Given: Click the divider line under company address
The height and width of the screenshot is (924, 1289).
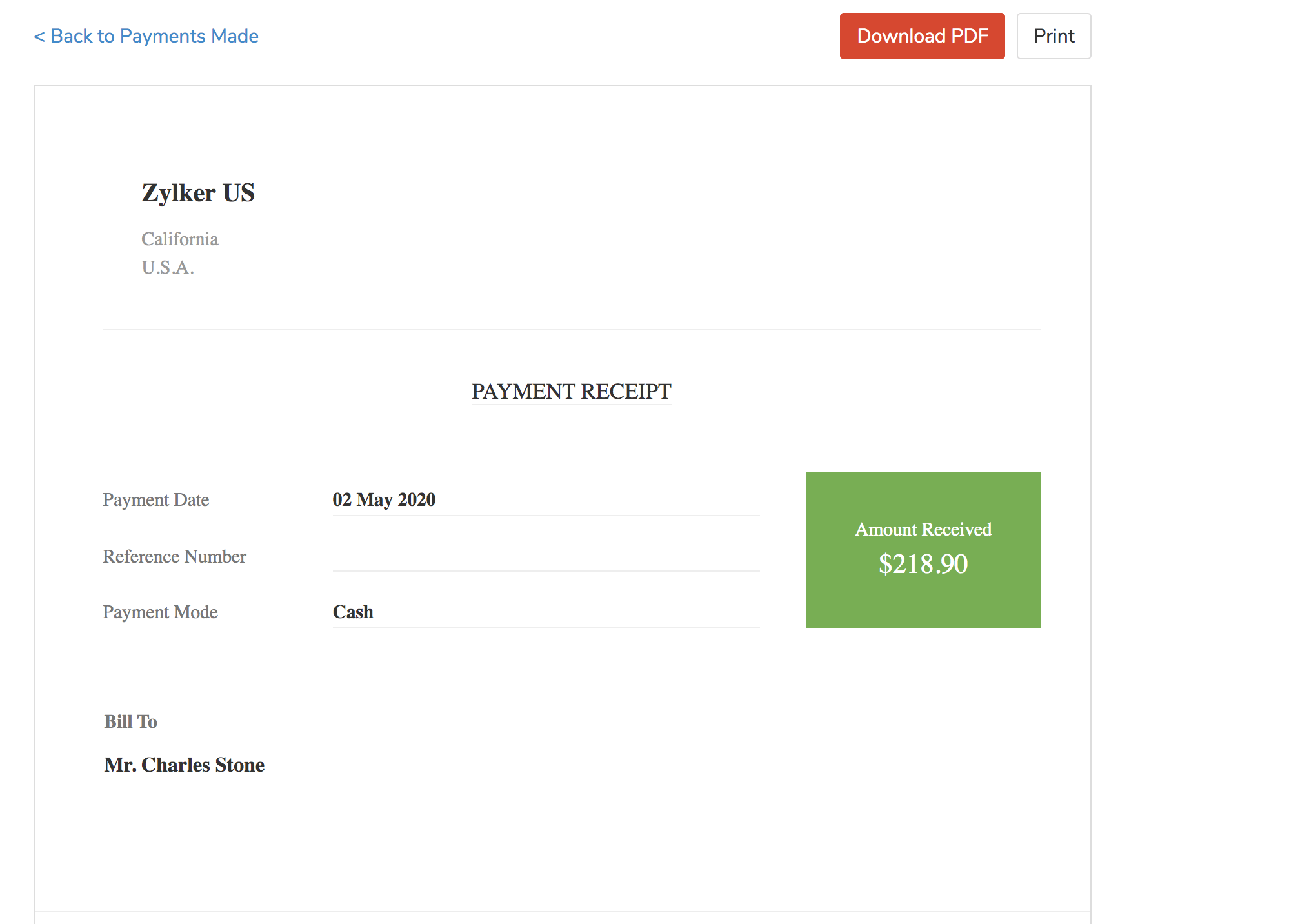Looking at the screenshot, I should (x=571, y=330).
